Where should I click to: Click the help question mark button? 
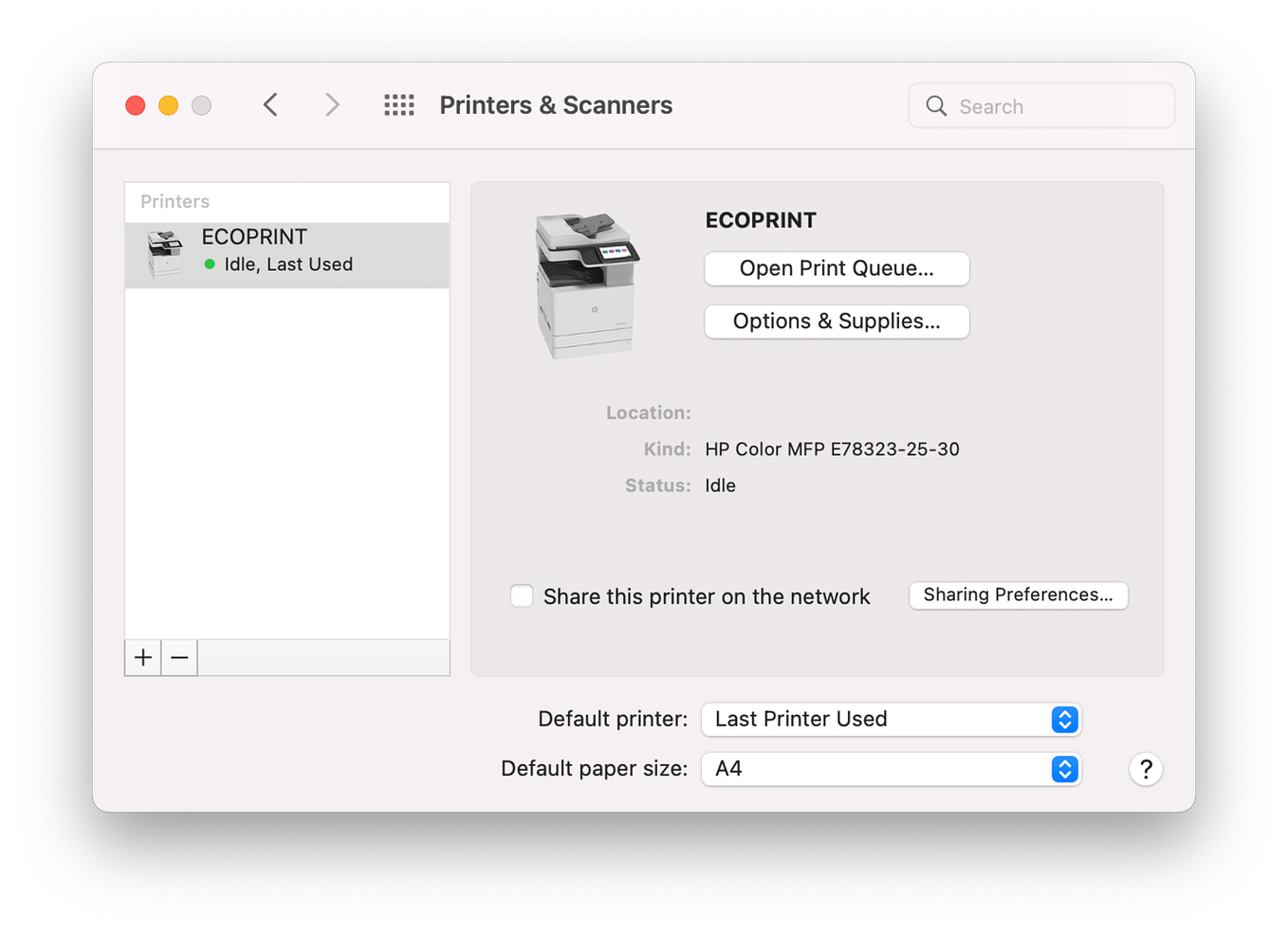pyautogui.click(x=1146, y=769)
